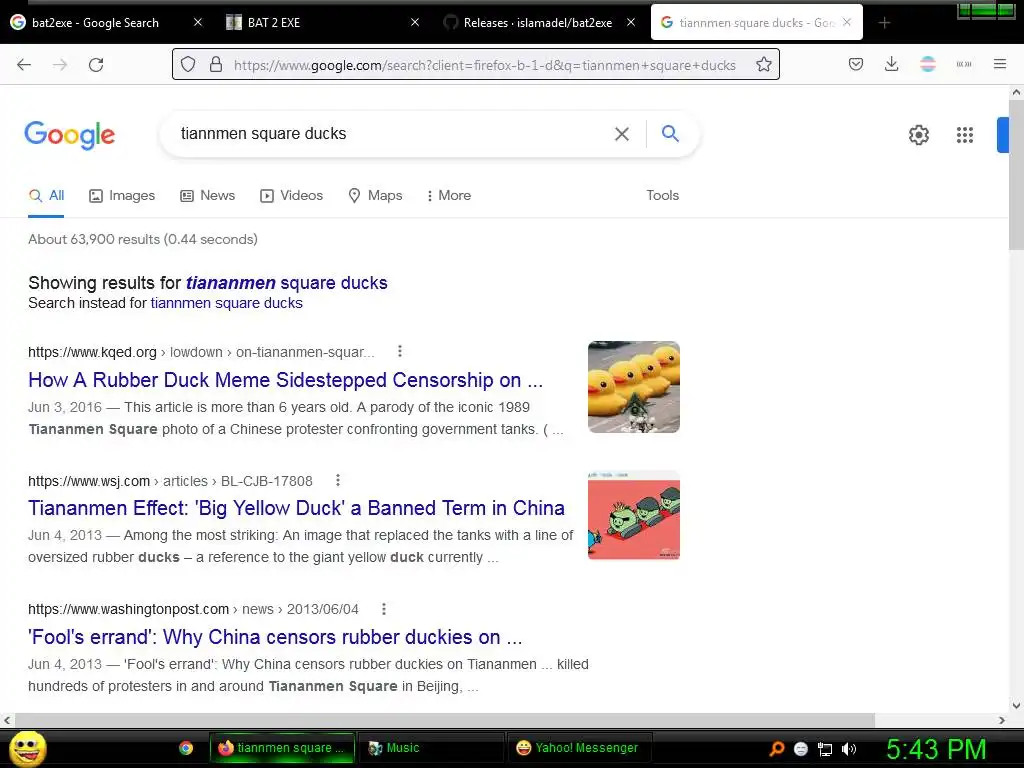Image resolution: width=1024 pixels, height=768 pixels.
Task: Open options for the kqed.org result
Action: click(x=400, y=351)
